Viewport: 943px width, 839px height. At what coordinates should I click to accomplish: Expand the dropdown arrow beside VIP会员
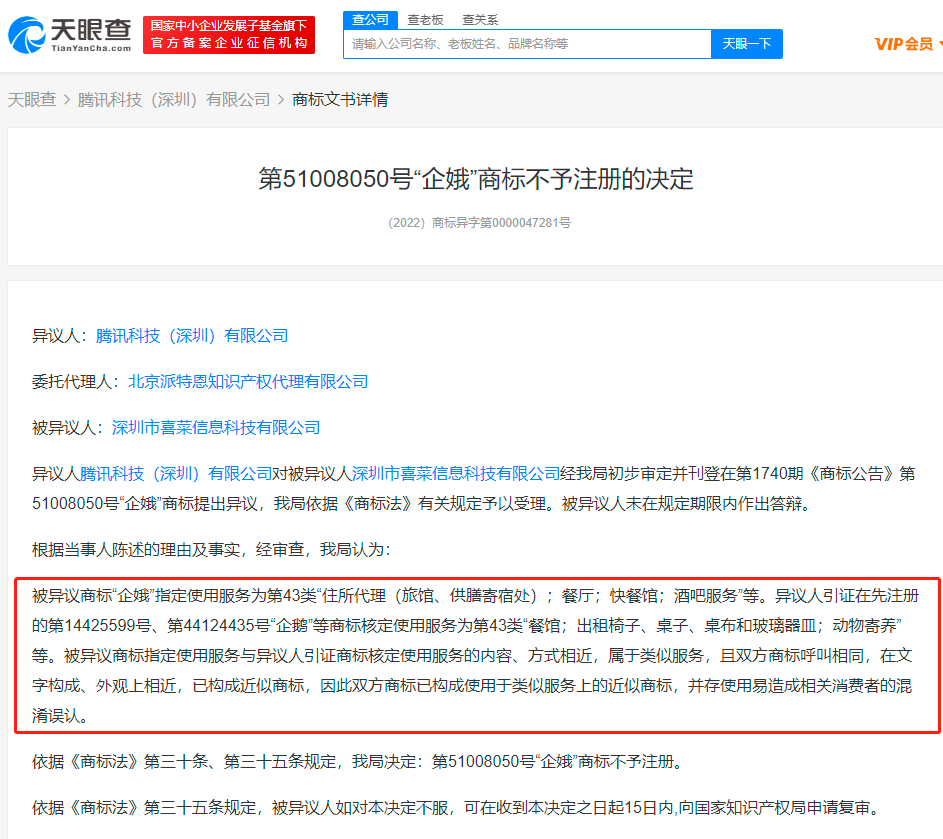(941, 44)
